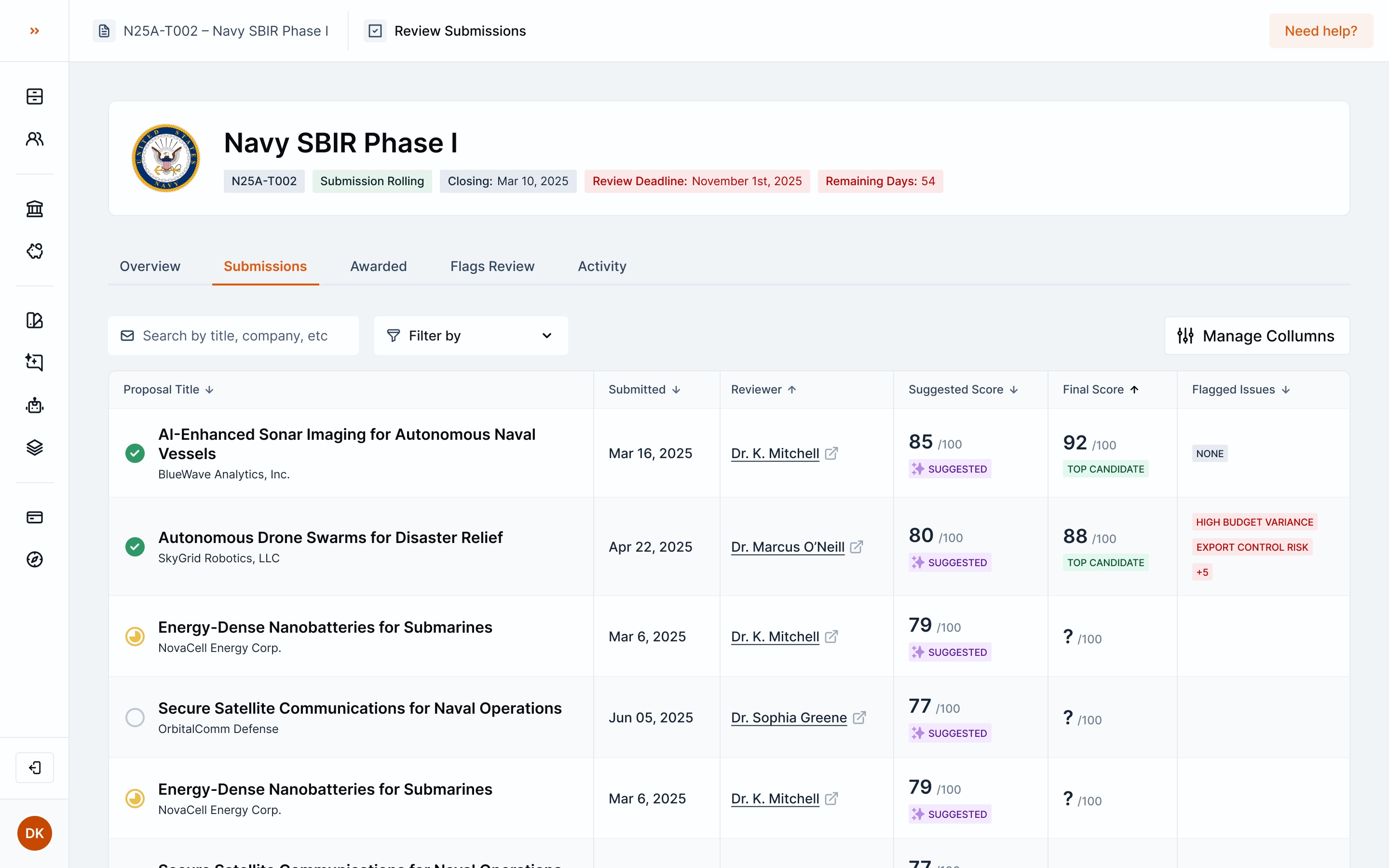
Task: Toggle the completed checkmark on AI-Enhanced Sonar Imaging
Action: pyautogui.click(x=135, y=453)
